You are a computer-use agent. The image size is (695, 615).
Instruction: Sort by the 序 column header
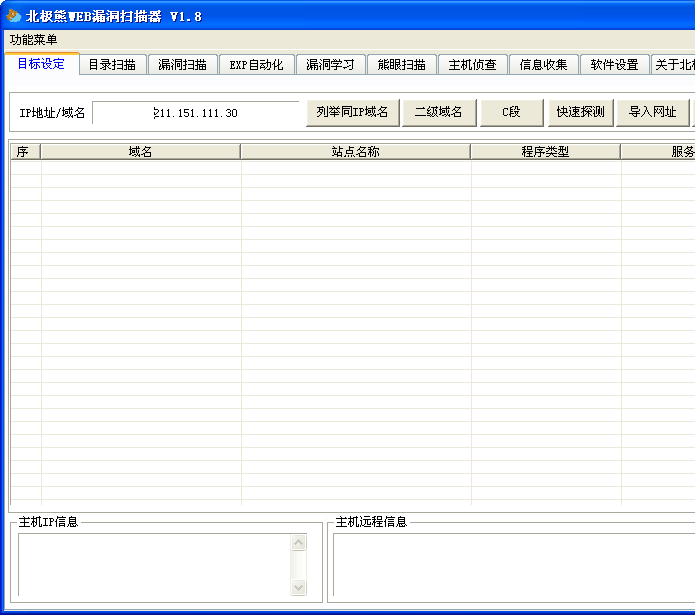tap(26, 152)
